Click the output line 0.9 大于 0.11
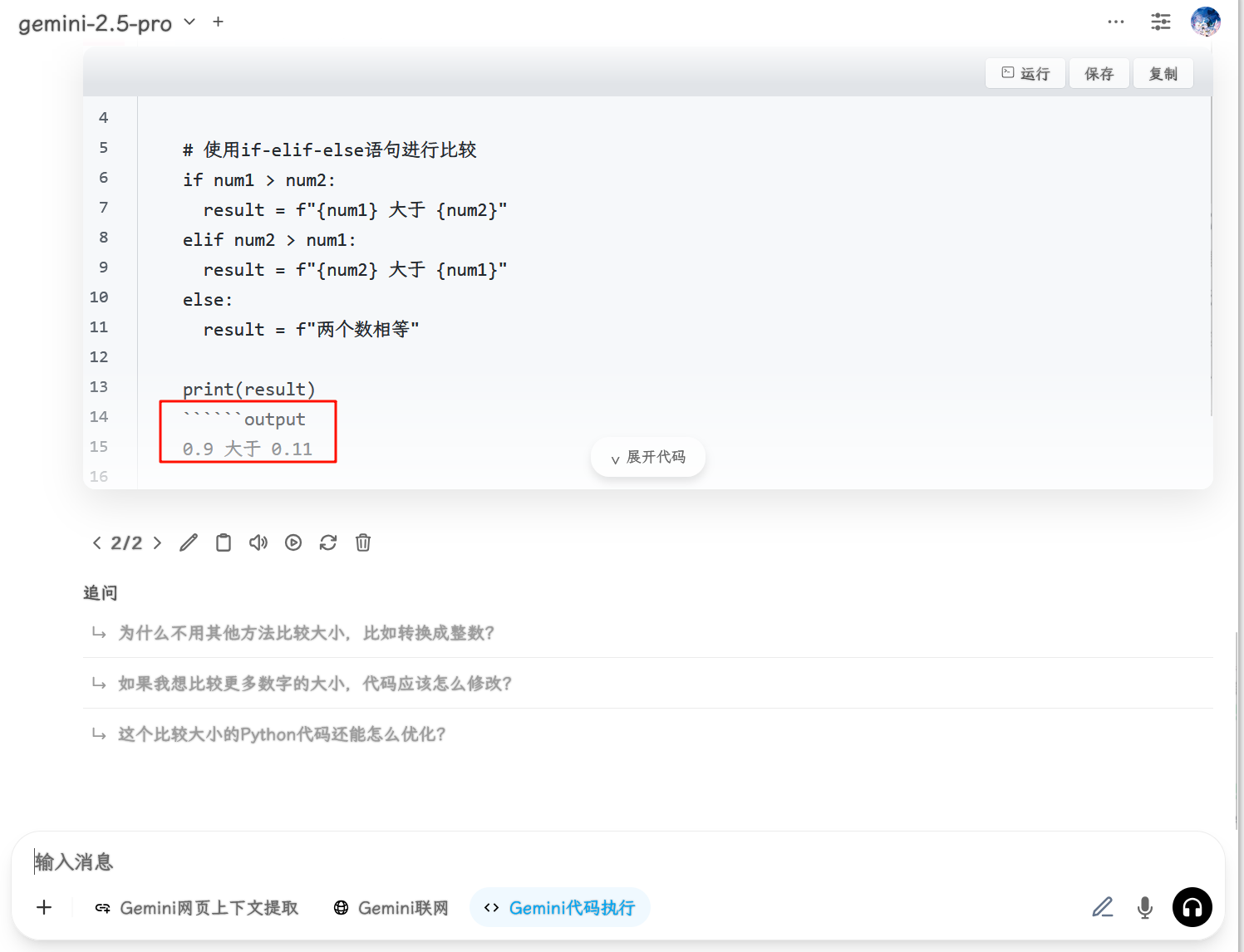This screenshot has width=1244, height=952. click(x=248, y=449)
